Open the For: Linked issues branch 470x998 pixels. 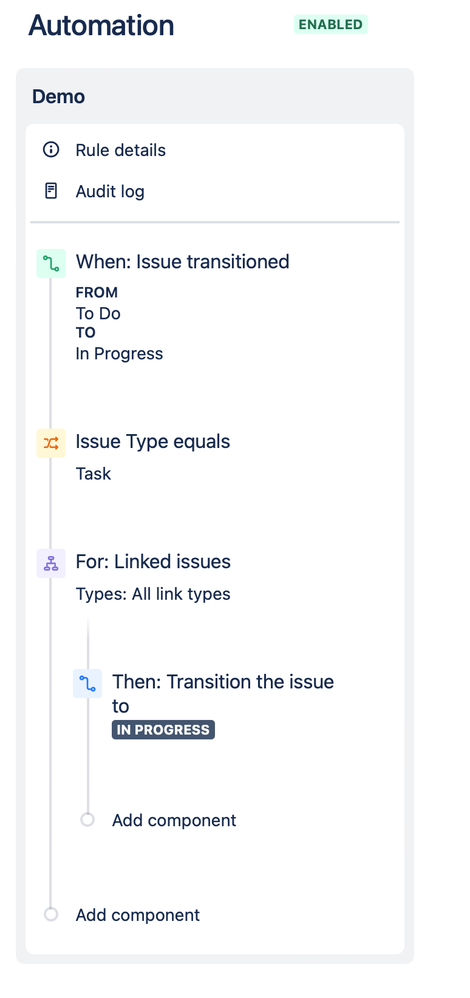(x=153, y=561)
